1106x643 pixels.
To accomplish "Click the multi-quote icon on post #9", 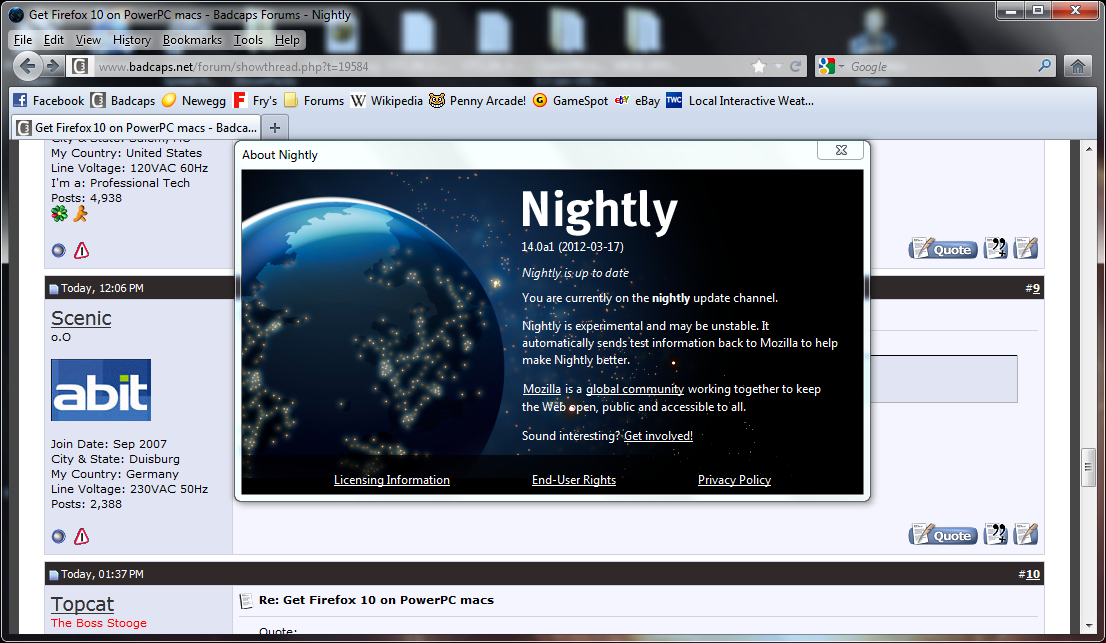I will [x=996, y=534].
